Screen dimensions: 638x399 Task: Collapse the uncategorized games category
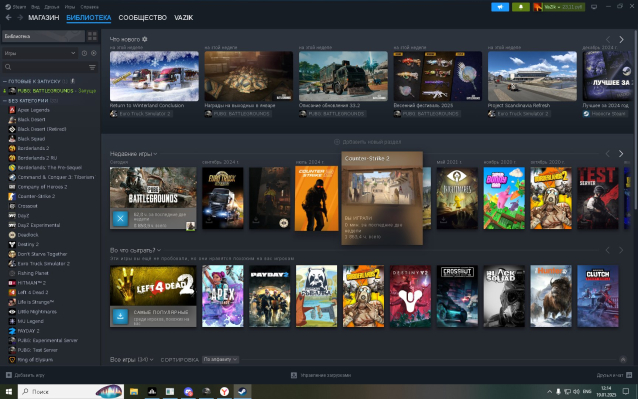click(5, 100)
